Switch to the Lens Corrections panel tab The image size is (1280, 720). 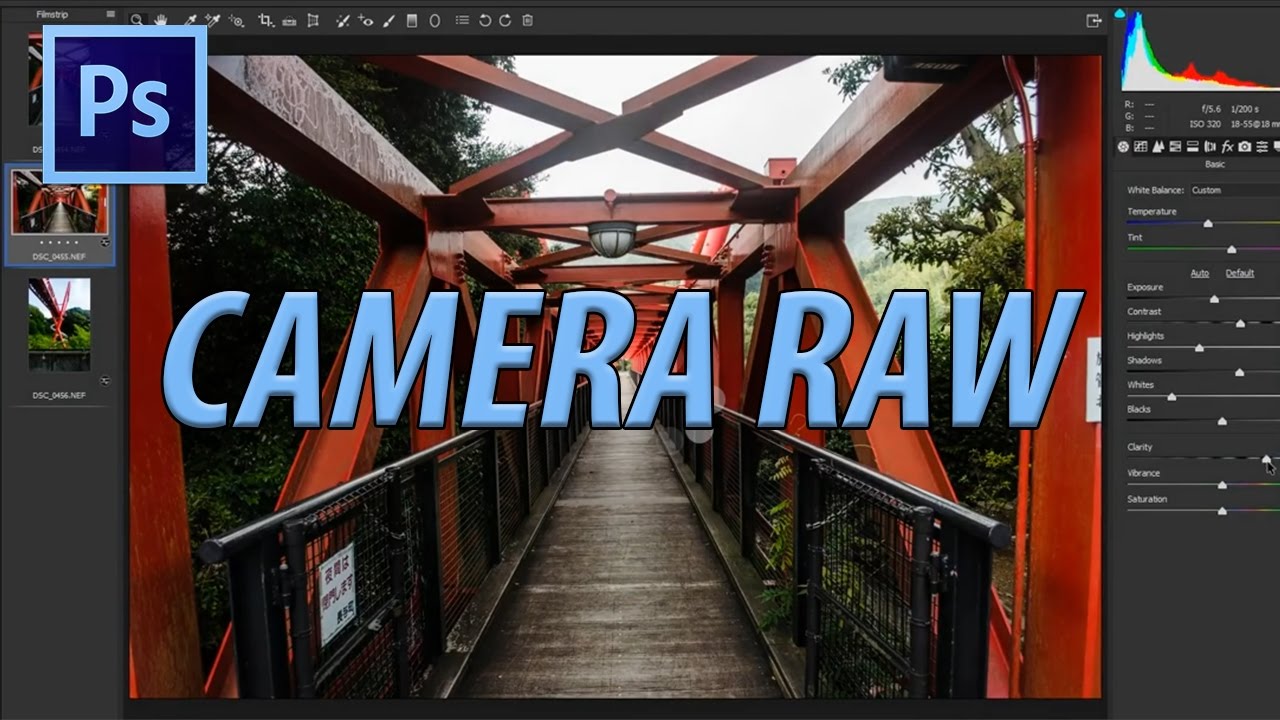pos(1210,147)
